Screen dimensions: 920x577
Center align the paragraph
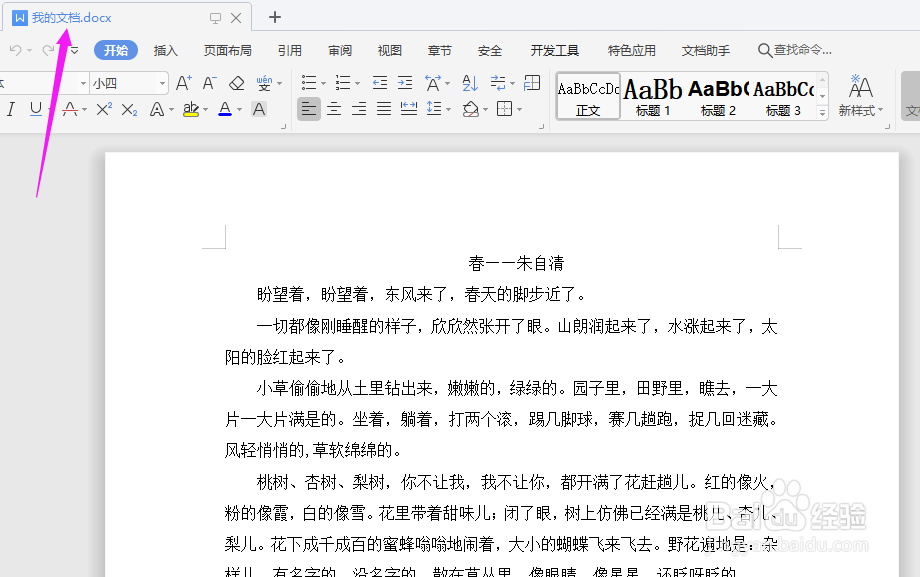(334, 109)
